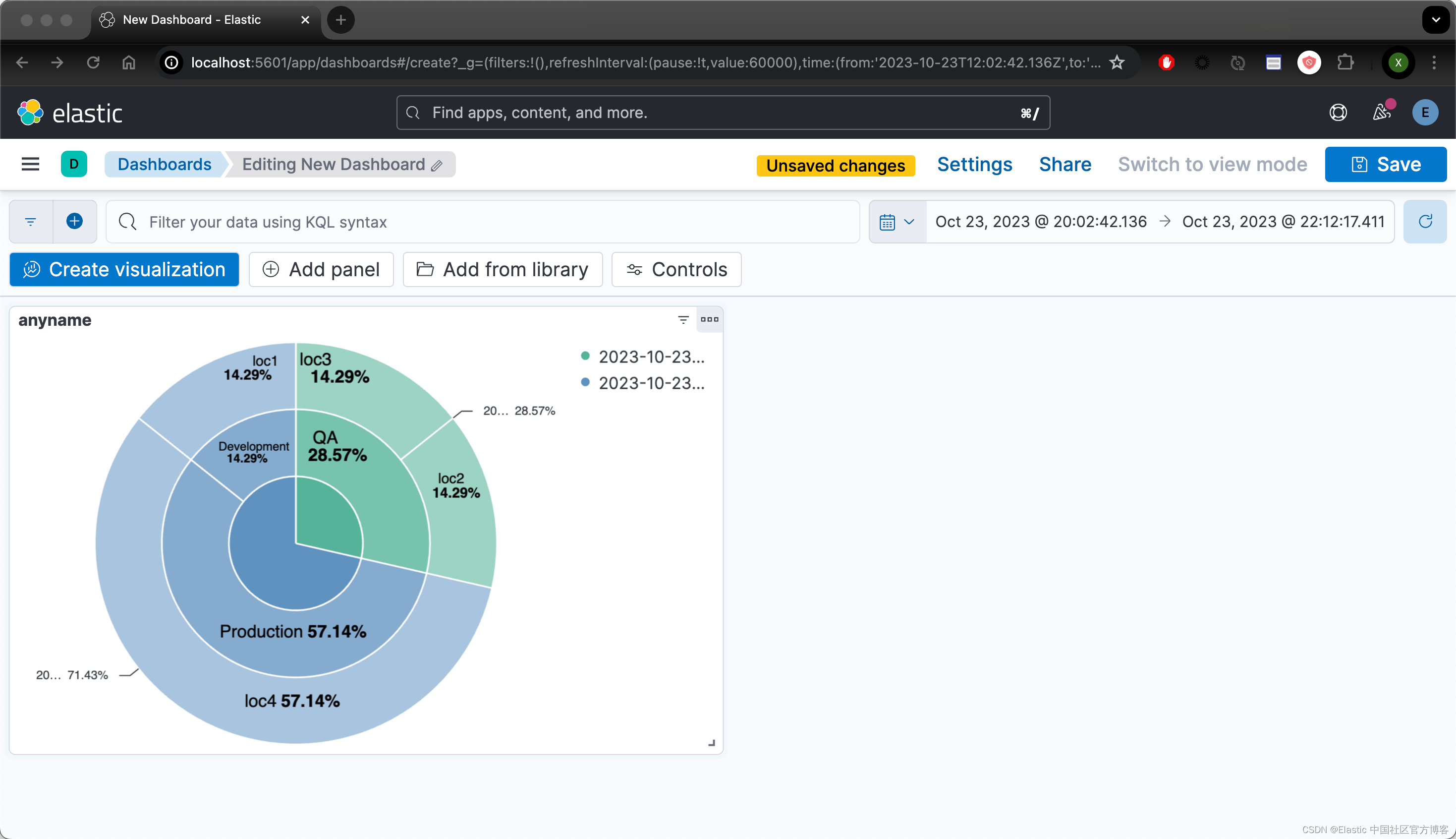The image size is (1456, 839).
Task: Click the refresh query button
Action: (x=1425, y=221)
